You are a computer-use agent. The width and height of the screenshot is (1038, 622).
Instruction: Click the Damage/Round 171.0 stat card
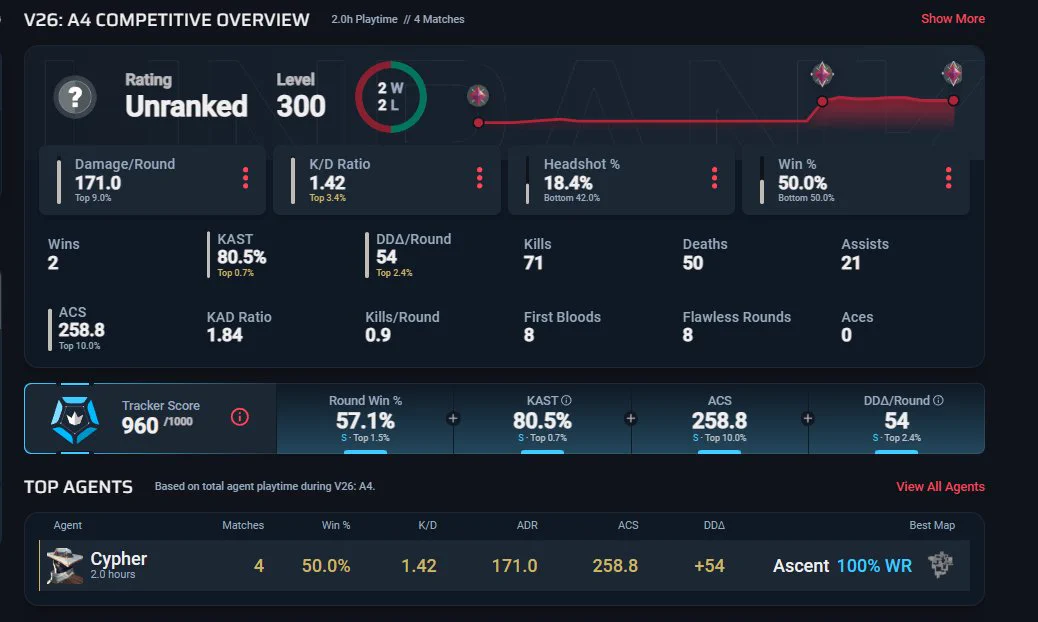(x=152, y=180)
